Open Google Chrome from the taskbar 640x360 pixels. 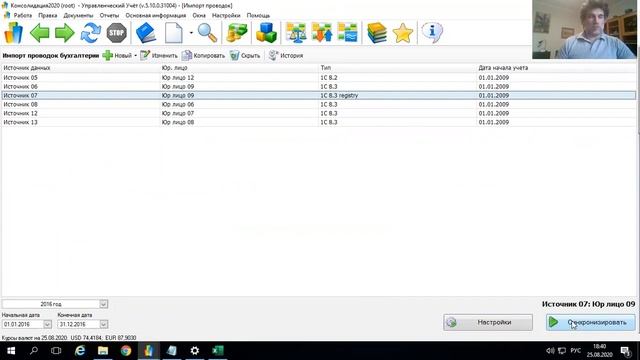[x=126, y=351]
